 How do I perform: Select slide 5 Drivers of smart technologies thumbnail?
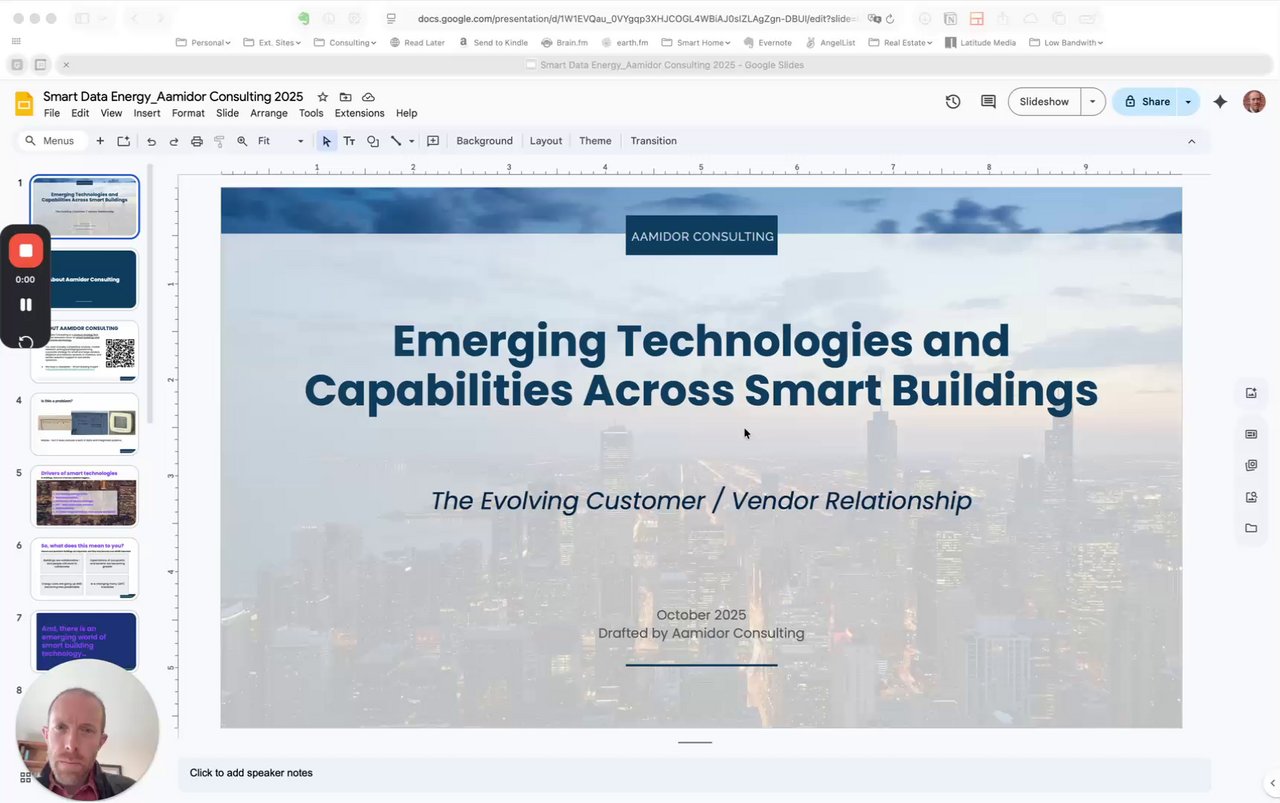click(85, 496)
